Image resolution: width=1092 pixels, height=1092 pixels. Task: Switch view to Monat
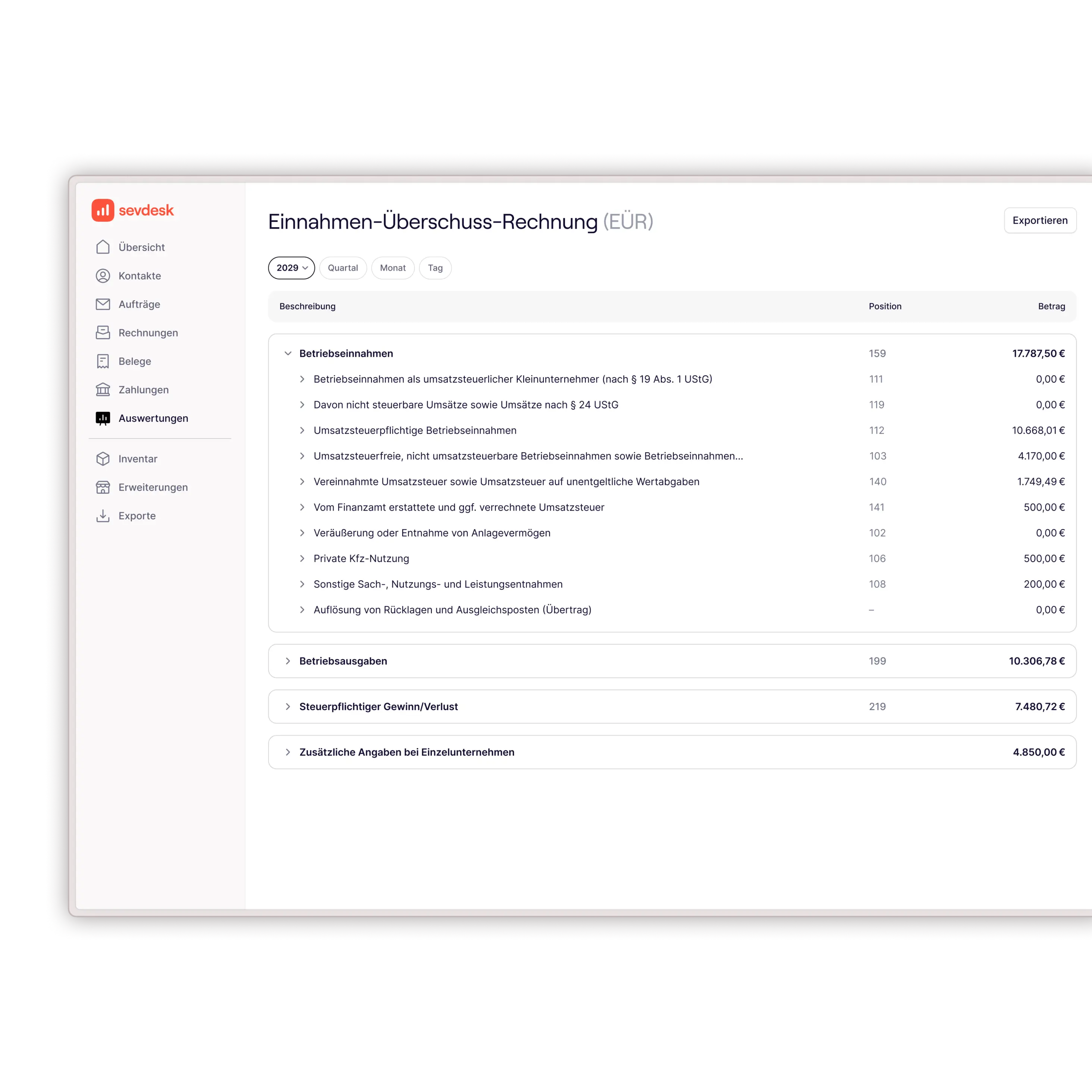pyautogui.click(x=392, y=268)
